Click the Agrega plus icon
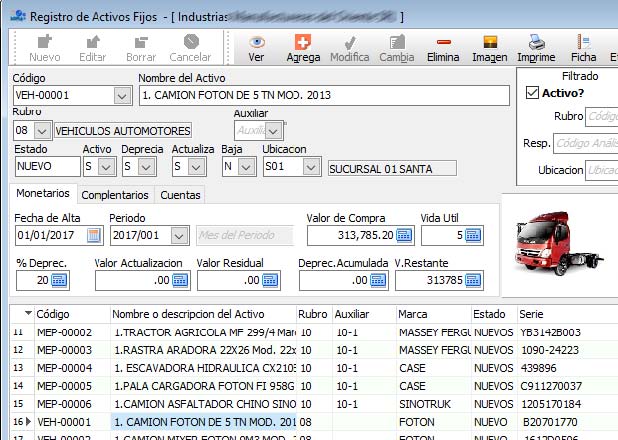The width and height of the screenshot is (618, 440). [x=303, y=42]
